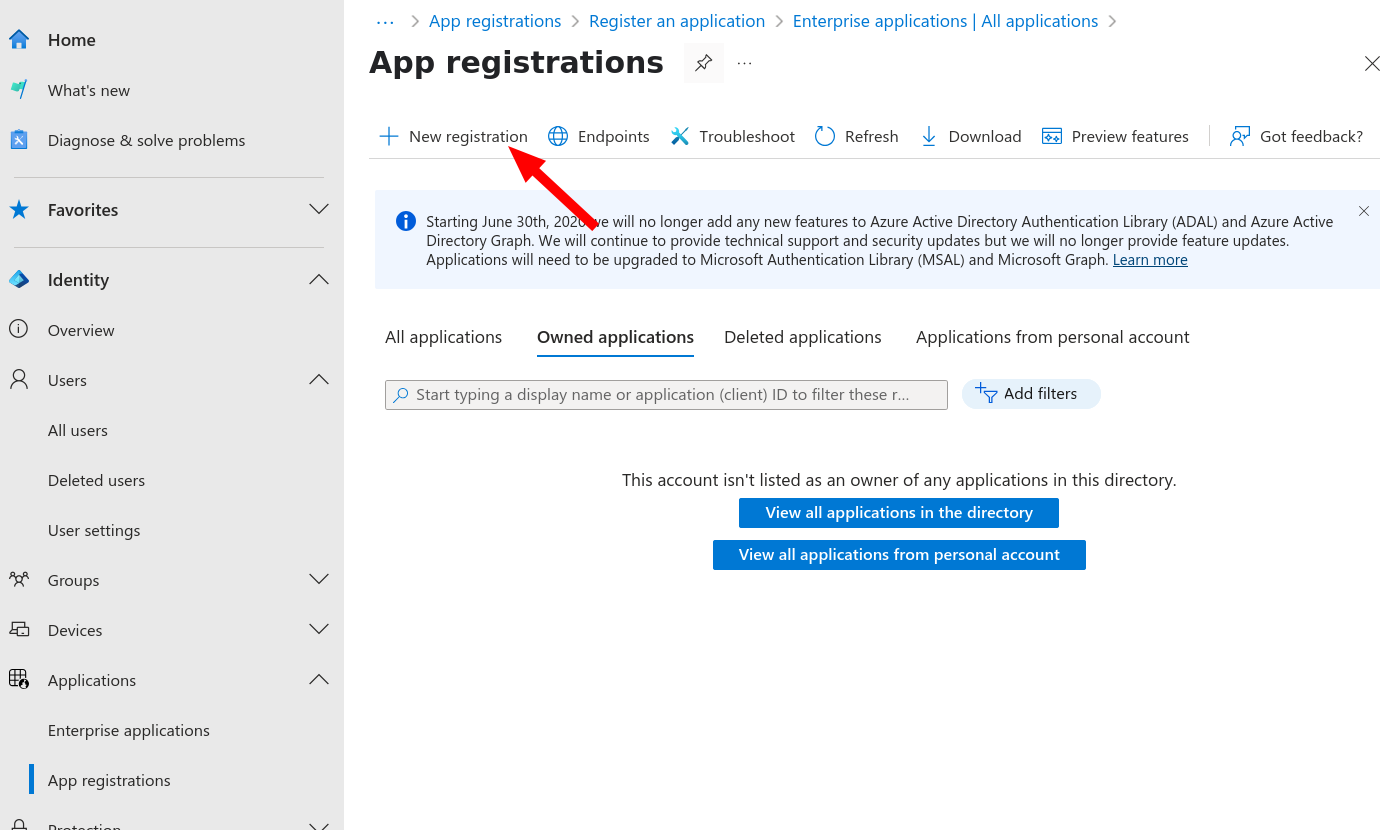1380x830 pixels.
Task: Collapse the Identity section
Action: [x=319, y=280]
